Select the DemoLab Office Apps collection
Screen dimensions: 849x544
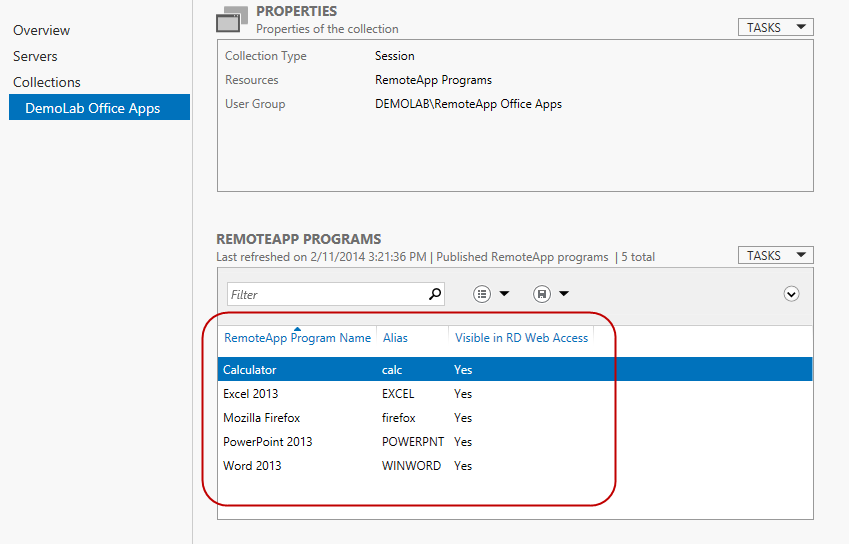(92, 108)
